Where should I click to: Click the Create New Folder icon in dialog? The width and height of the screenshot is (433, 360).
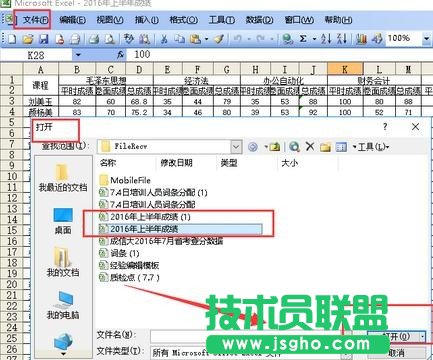click(325, 147)
